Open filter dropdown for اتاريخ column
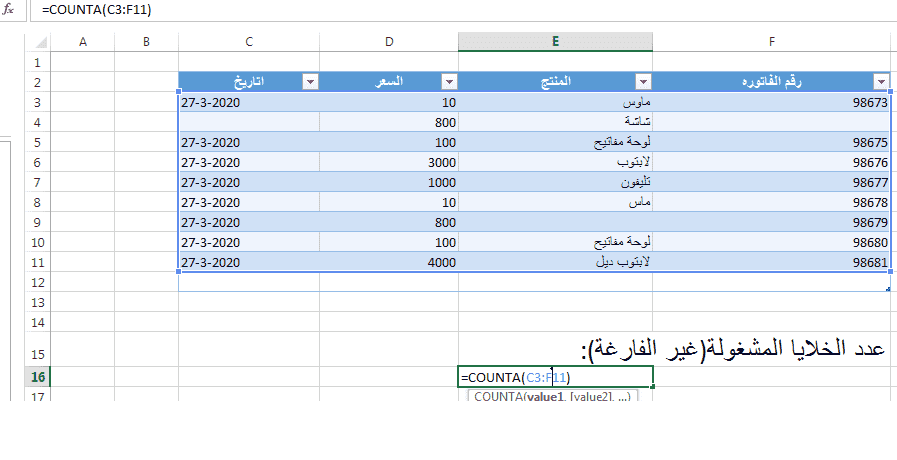The height and width of the screenshot is (460, 897). [x=310, y=82]
